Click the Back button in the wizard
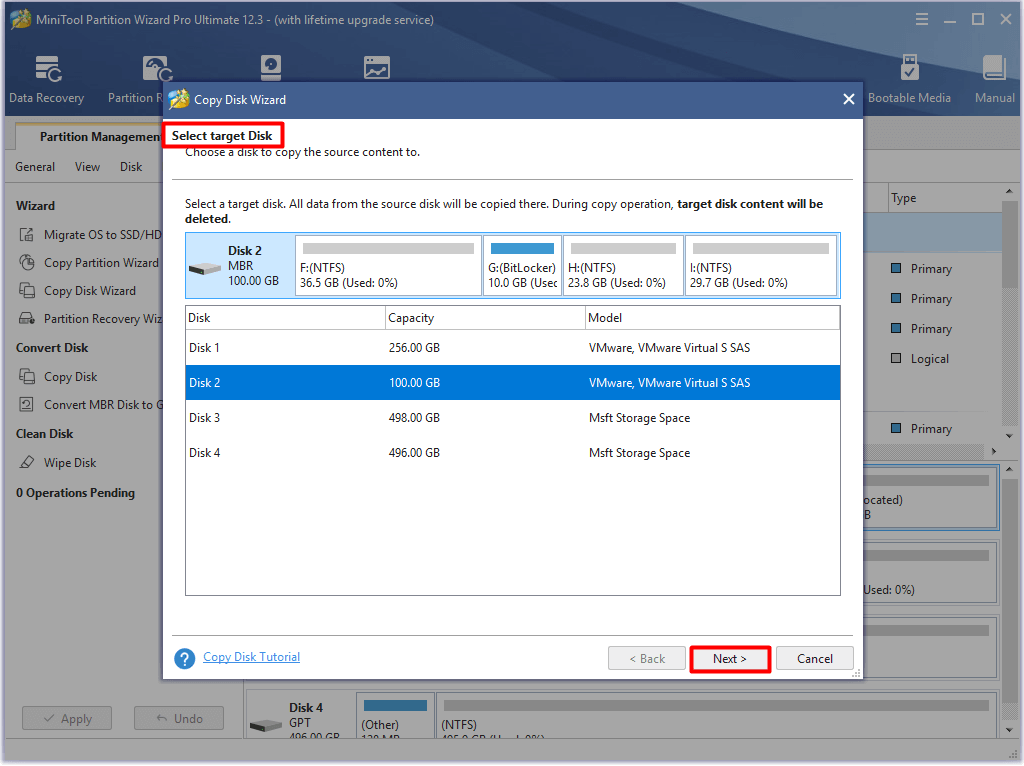This screenshot has width=1024, height=766. (647, 659)
